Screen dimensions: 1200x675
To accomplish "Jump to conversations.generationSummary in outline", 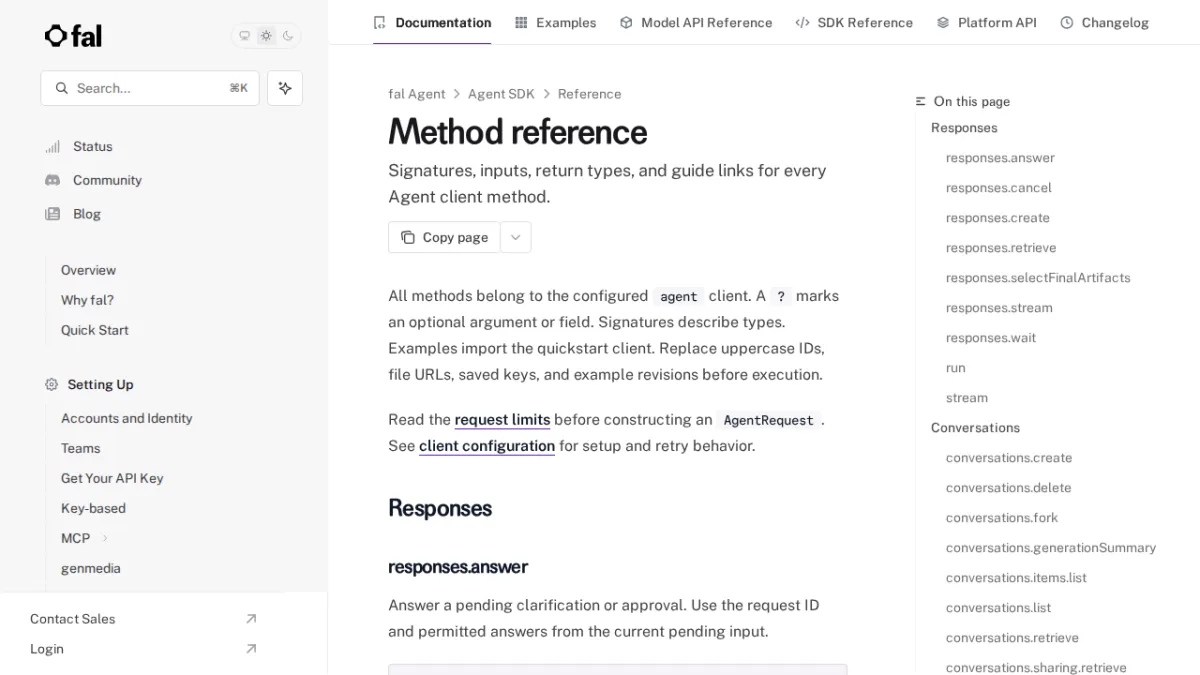I will coord(1051,548).
